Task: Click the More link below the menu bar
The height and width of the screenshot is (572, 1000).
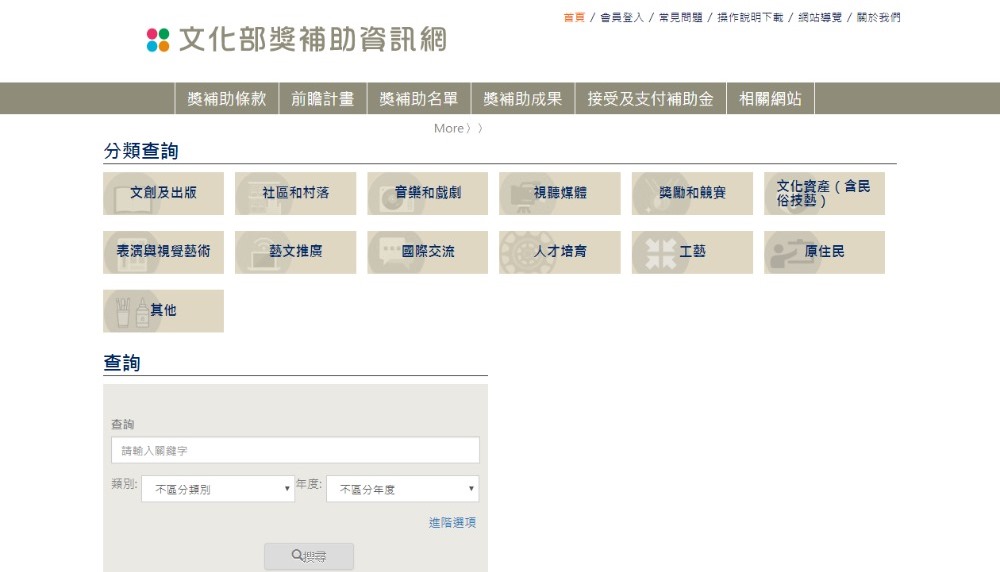Action: pos(458,129)
